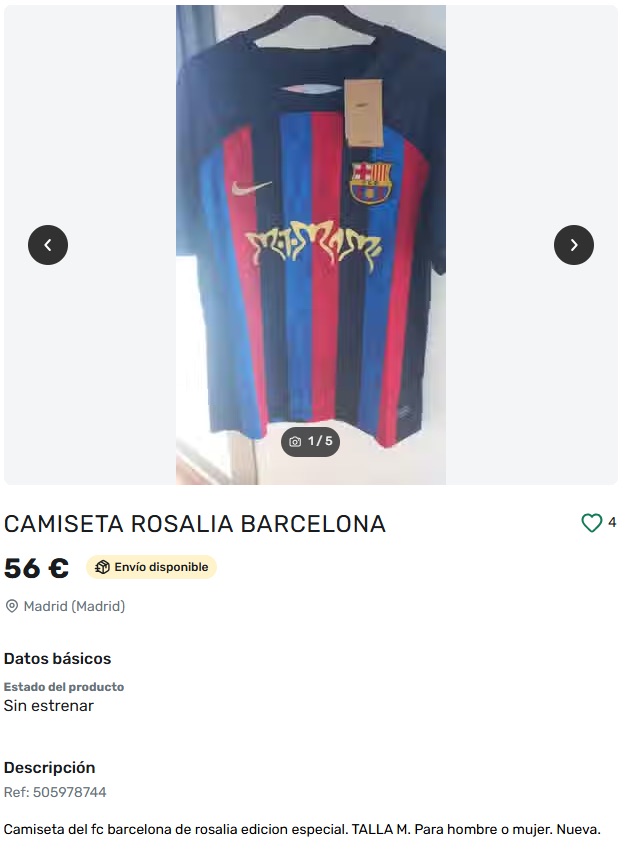Show the previous product photo
Screen dimensions: 625x850
pos(48,245)
